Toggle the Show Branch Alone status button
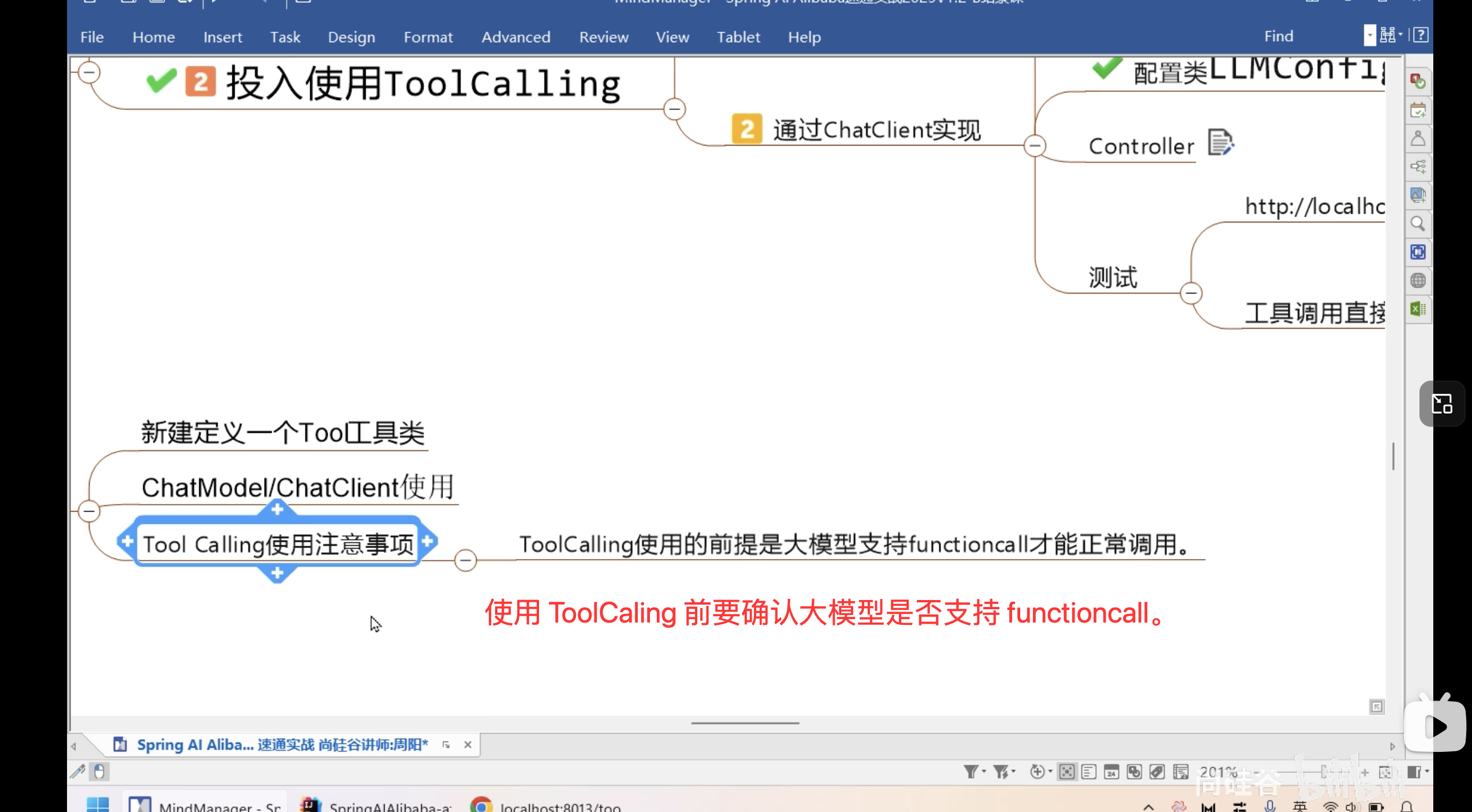This screenshot has width=1472, height=812. 1066,772
